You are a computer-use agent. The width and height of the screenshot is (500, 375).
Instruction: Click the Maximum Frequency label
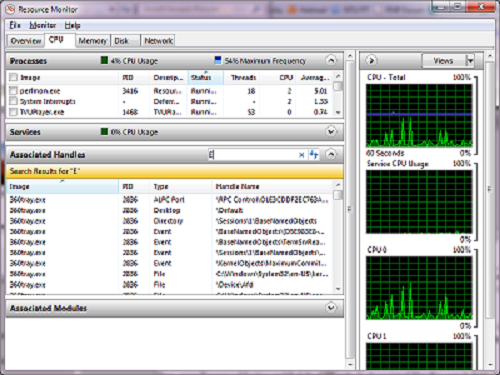pyautogui.click(x=265, y=61)
